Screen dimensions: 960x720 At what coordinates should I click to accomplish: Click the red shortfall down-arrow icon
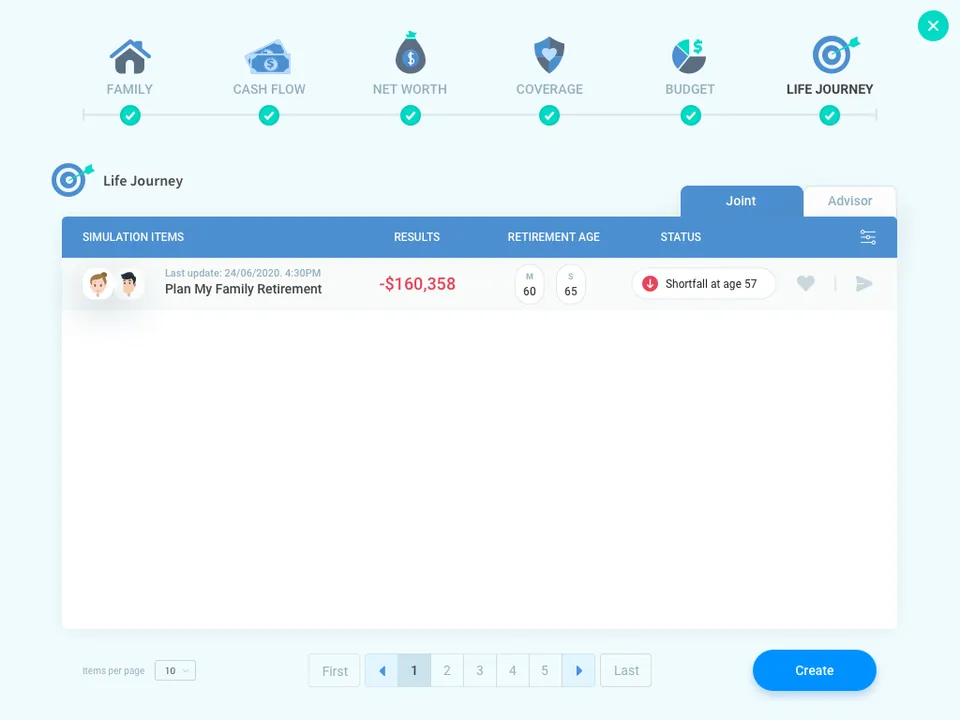650,283
